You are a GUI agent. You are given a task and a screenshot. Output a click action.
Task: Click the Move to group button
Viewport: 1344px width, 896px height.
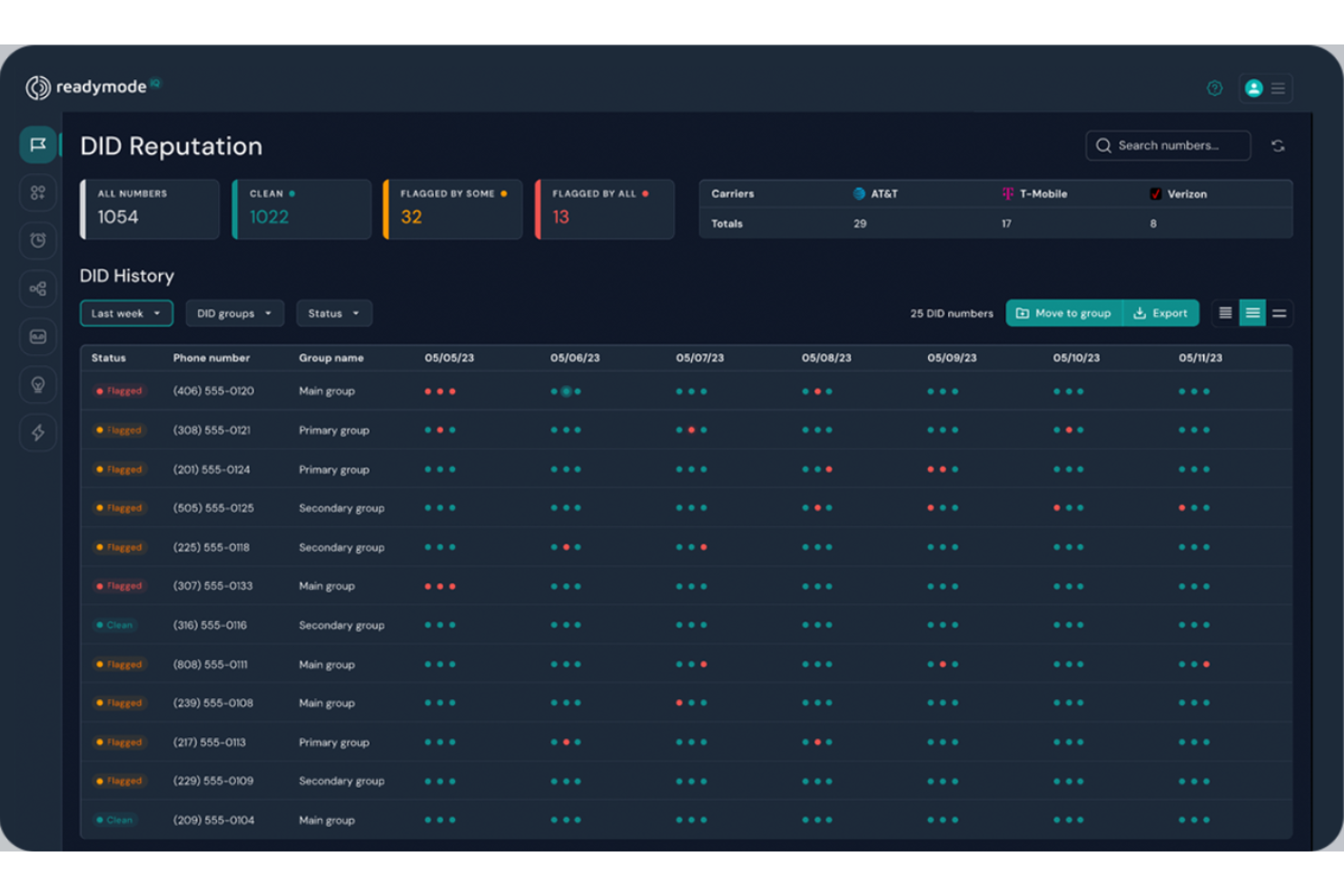1063,312
